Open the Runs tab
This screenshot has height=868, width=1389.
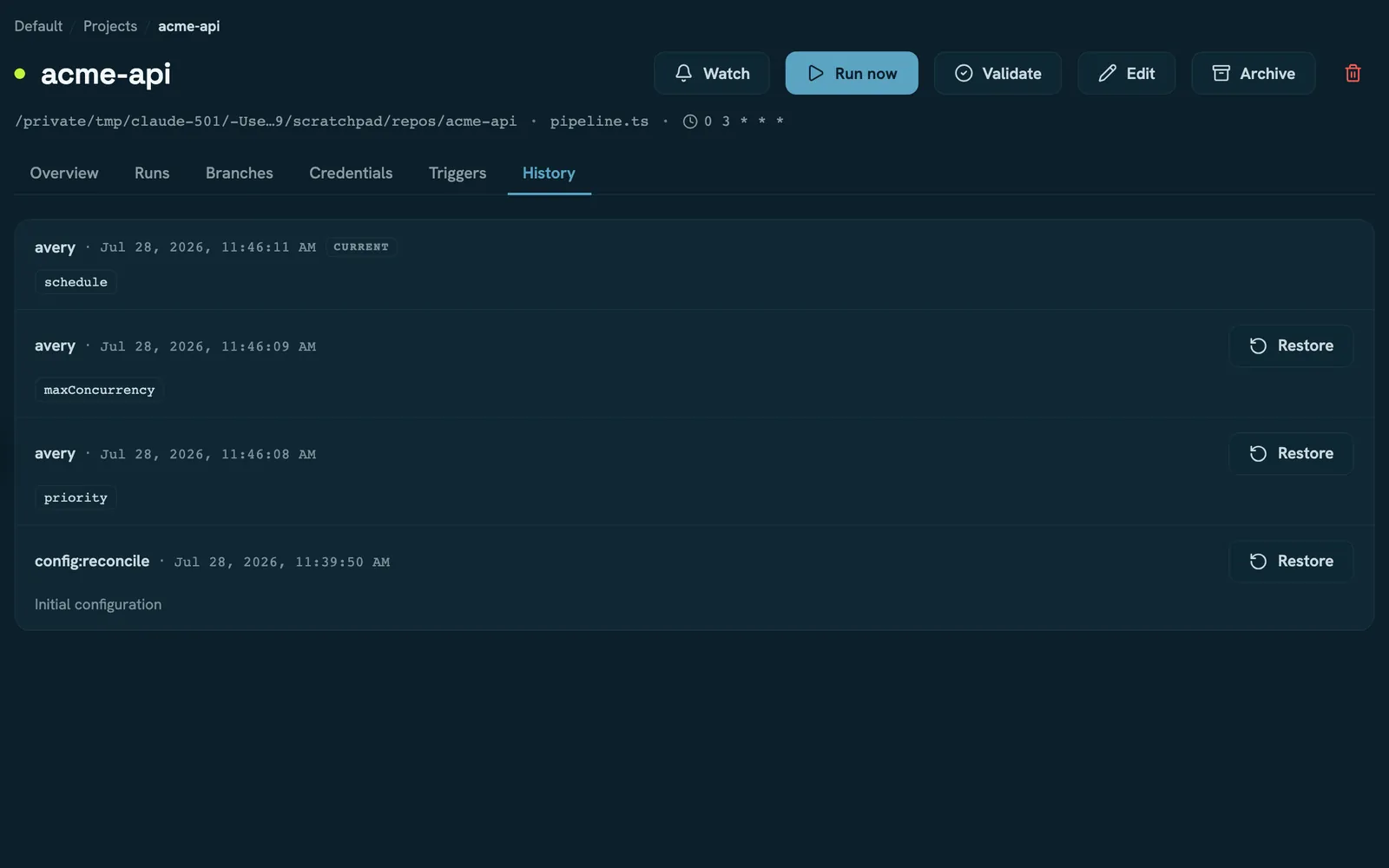click(152, 173)
